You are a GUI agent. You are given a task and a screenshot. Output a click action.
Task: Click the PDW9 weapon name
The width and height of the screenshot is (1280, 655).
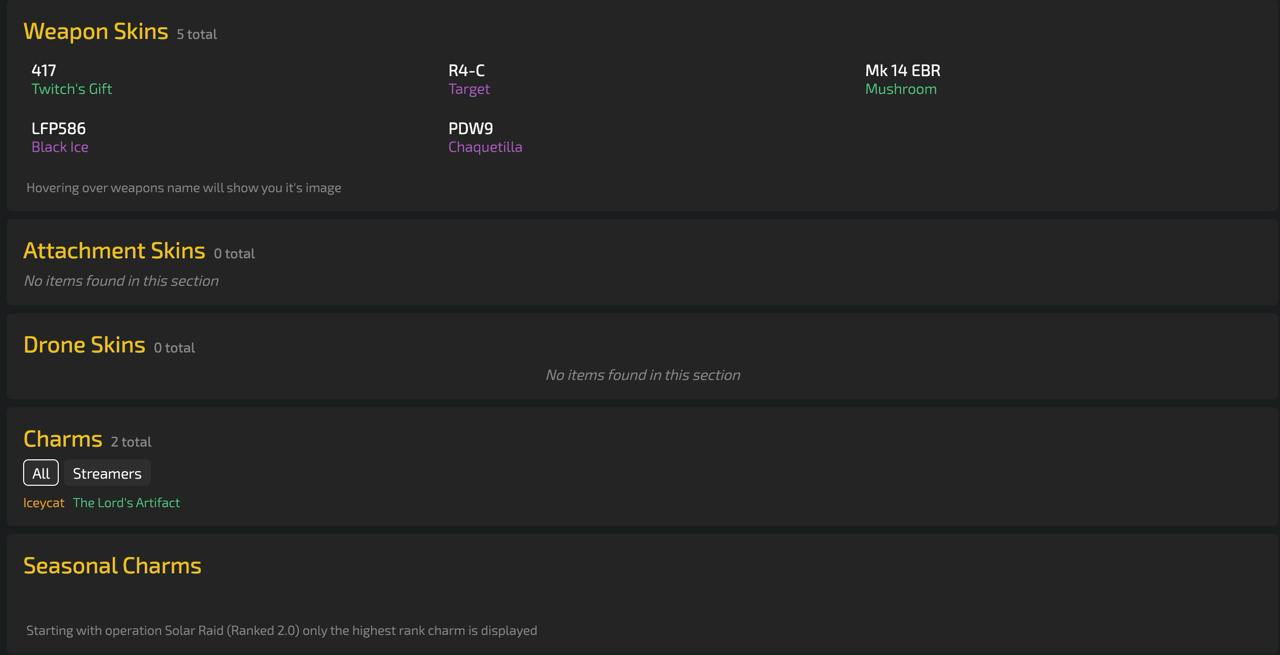click(x=471, y=128)
